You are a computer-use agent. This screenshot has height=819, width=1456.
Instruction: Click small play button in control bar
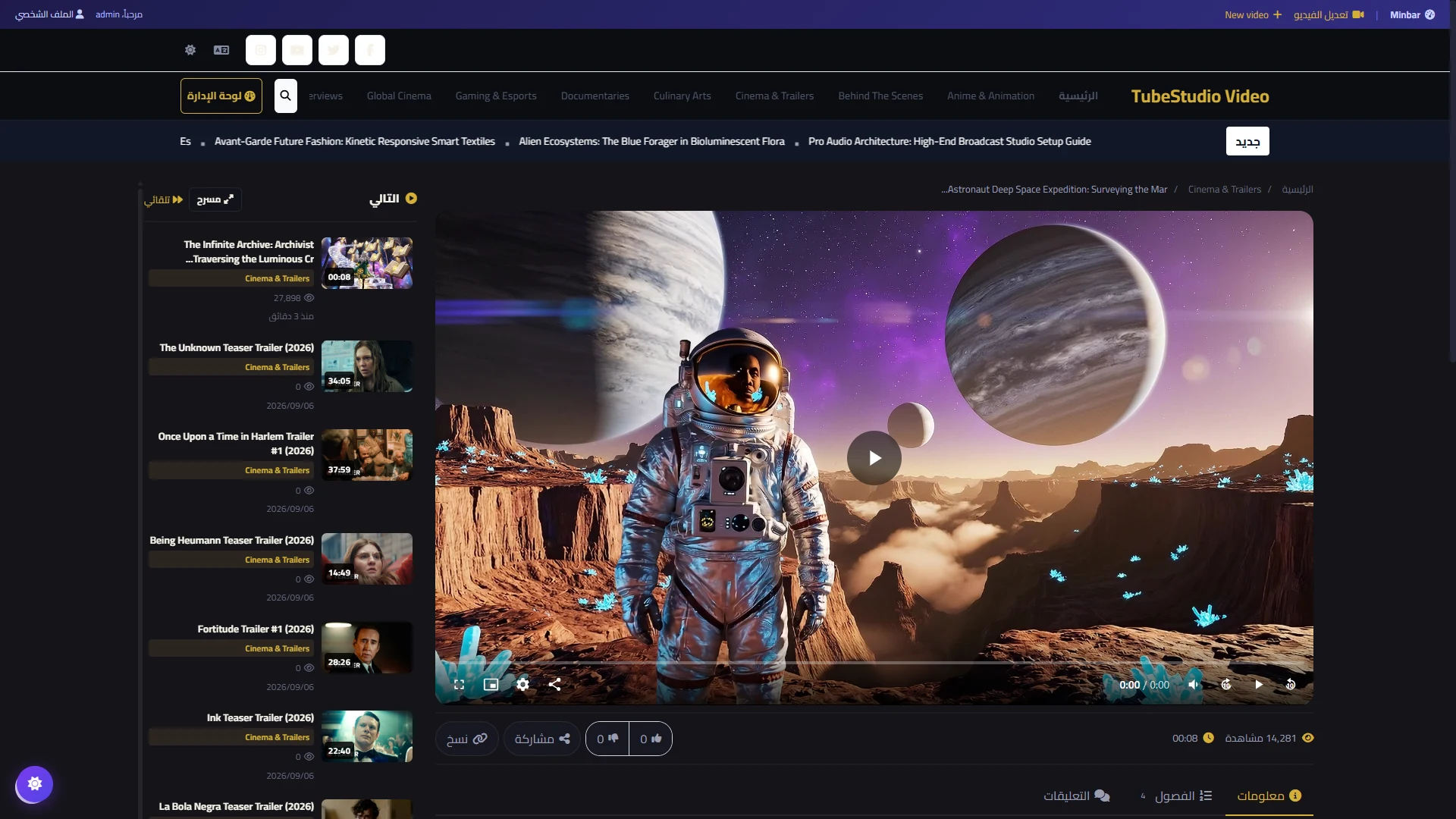(1259, 685)
